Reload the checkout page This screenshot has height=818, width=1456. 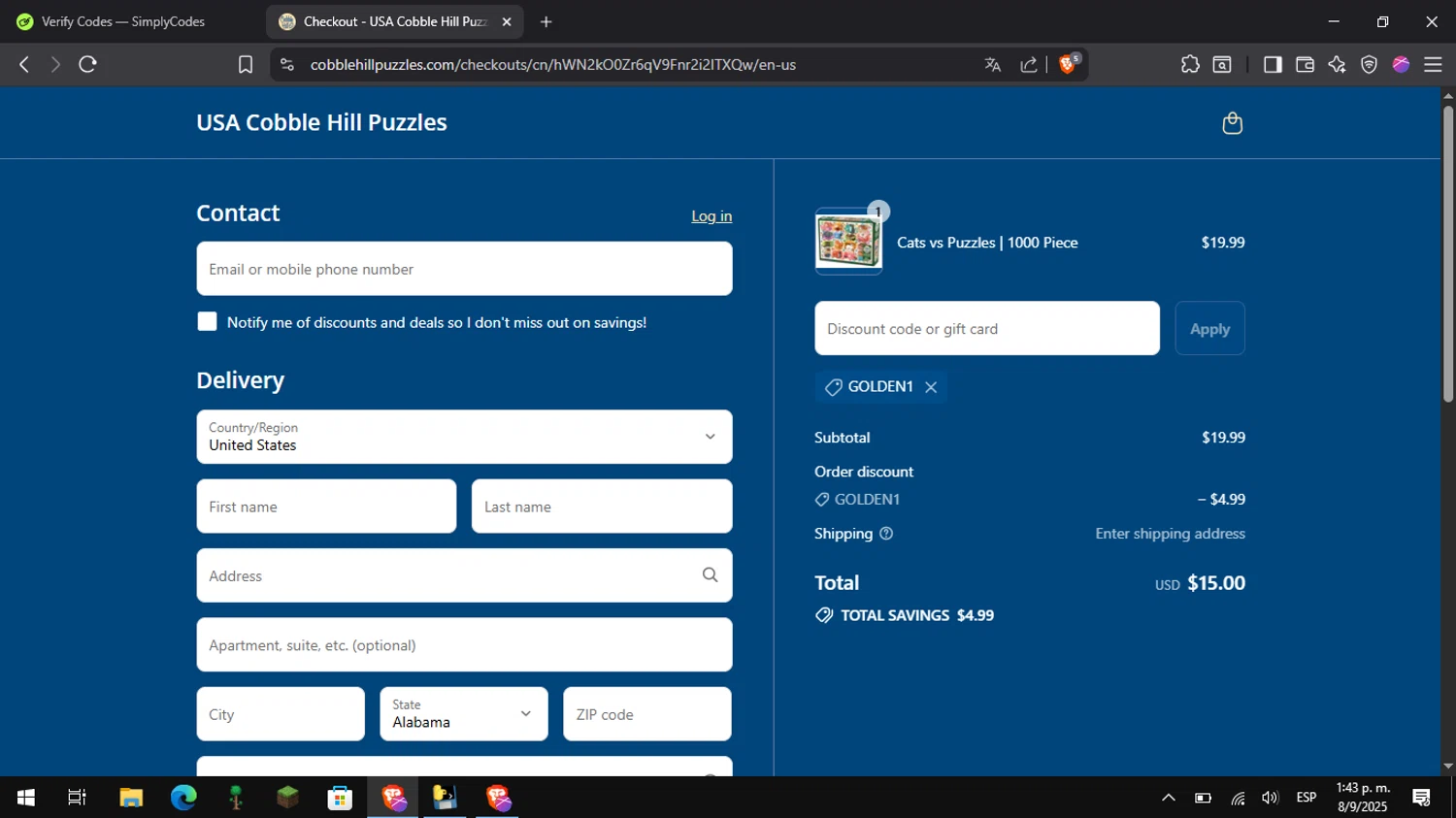coord(87,64)
